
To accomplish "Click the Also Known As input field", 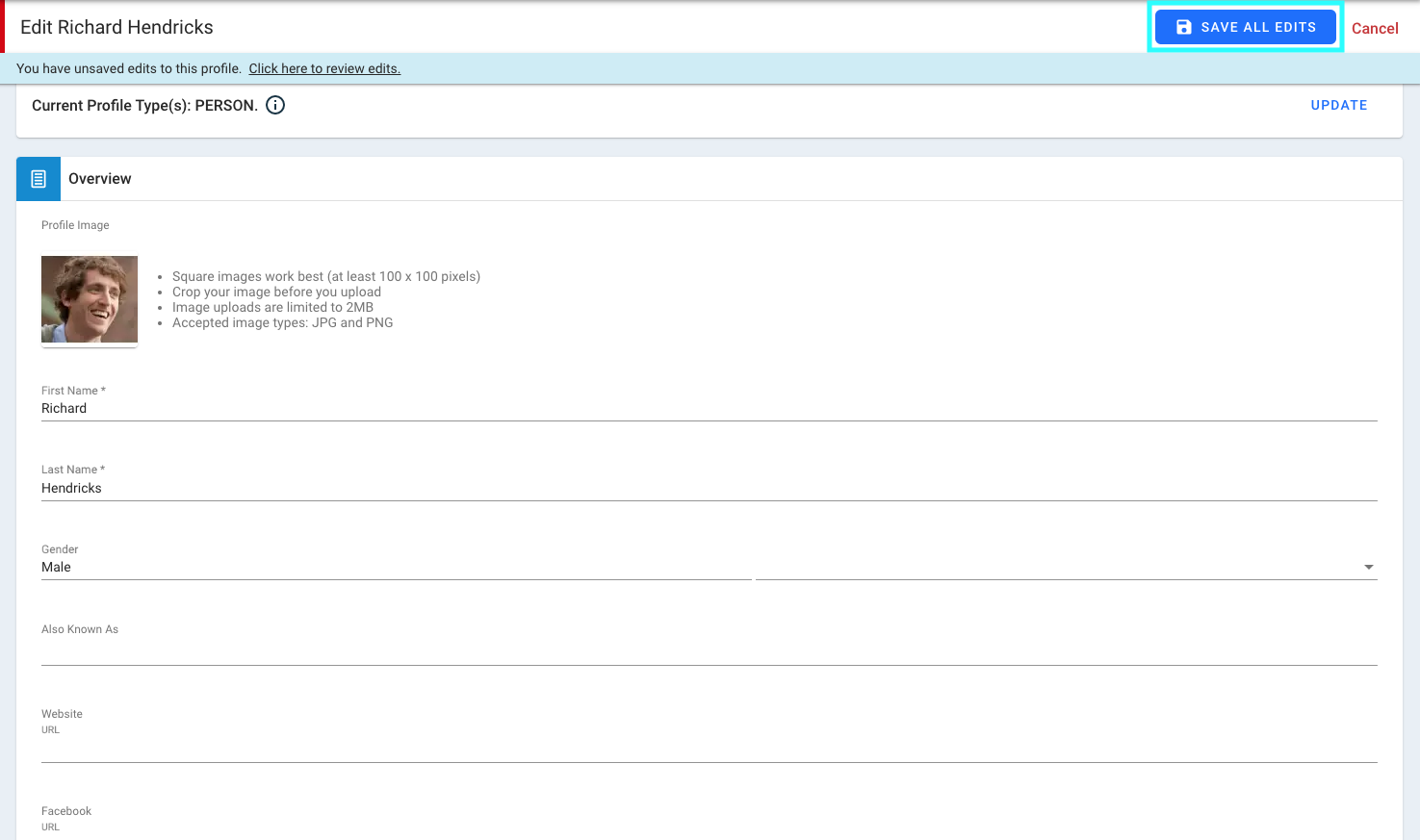I will coord(710,651).
